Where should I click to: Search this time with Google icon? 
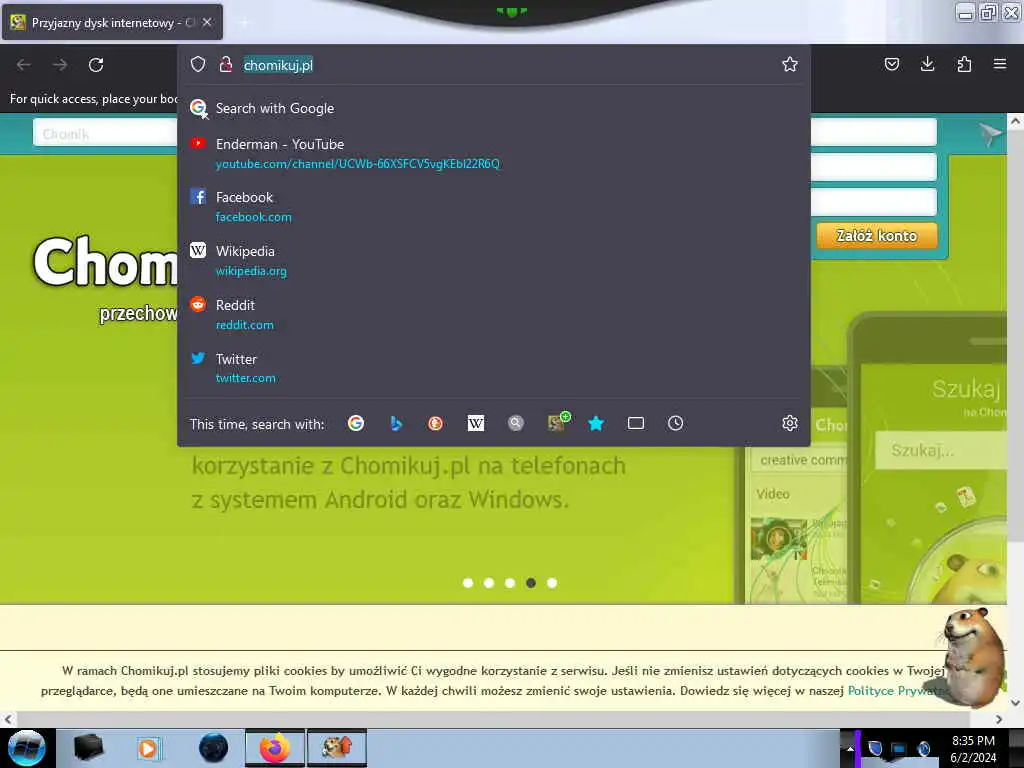(356, 423)
